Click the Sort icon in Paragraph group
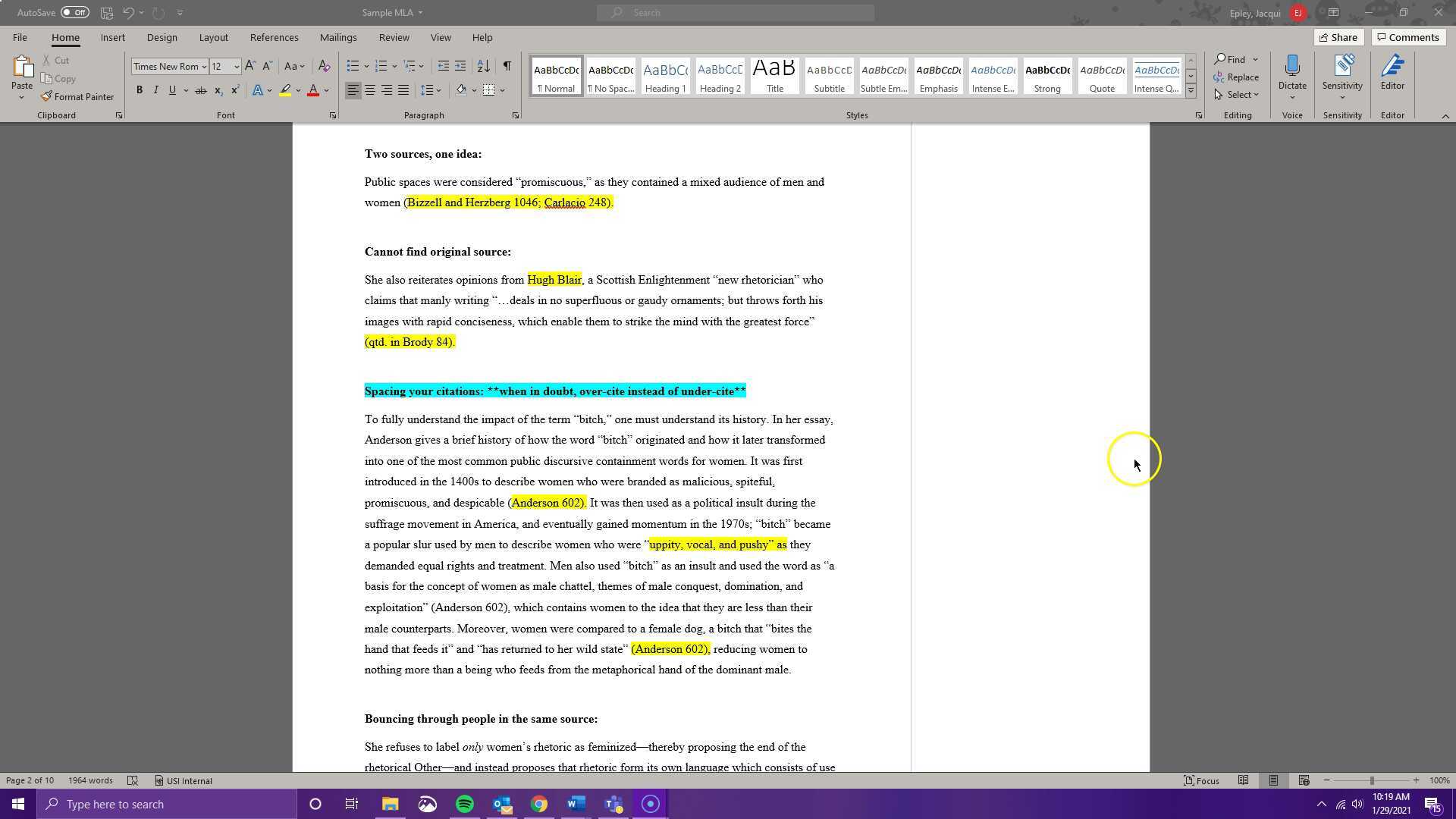The width and height of the screenshot is (1456, 819). pos(483,67)
